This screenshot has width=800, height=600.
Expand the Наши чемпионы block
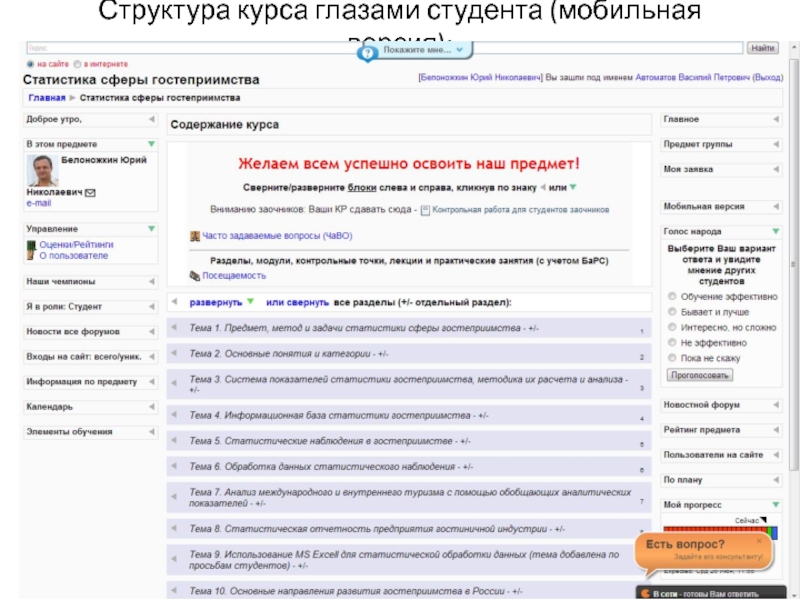152,282
